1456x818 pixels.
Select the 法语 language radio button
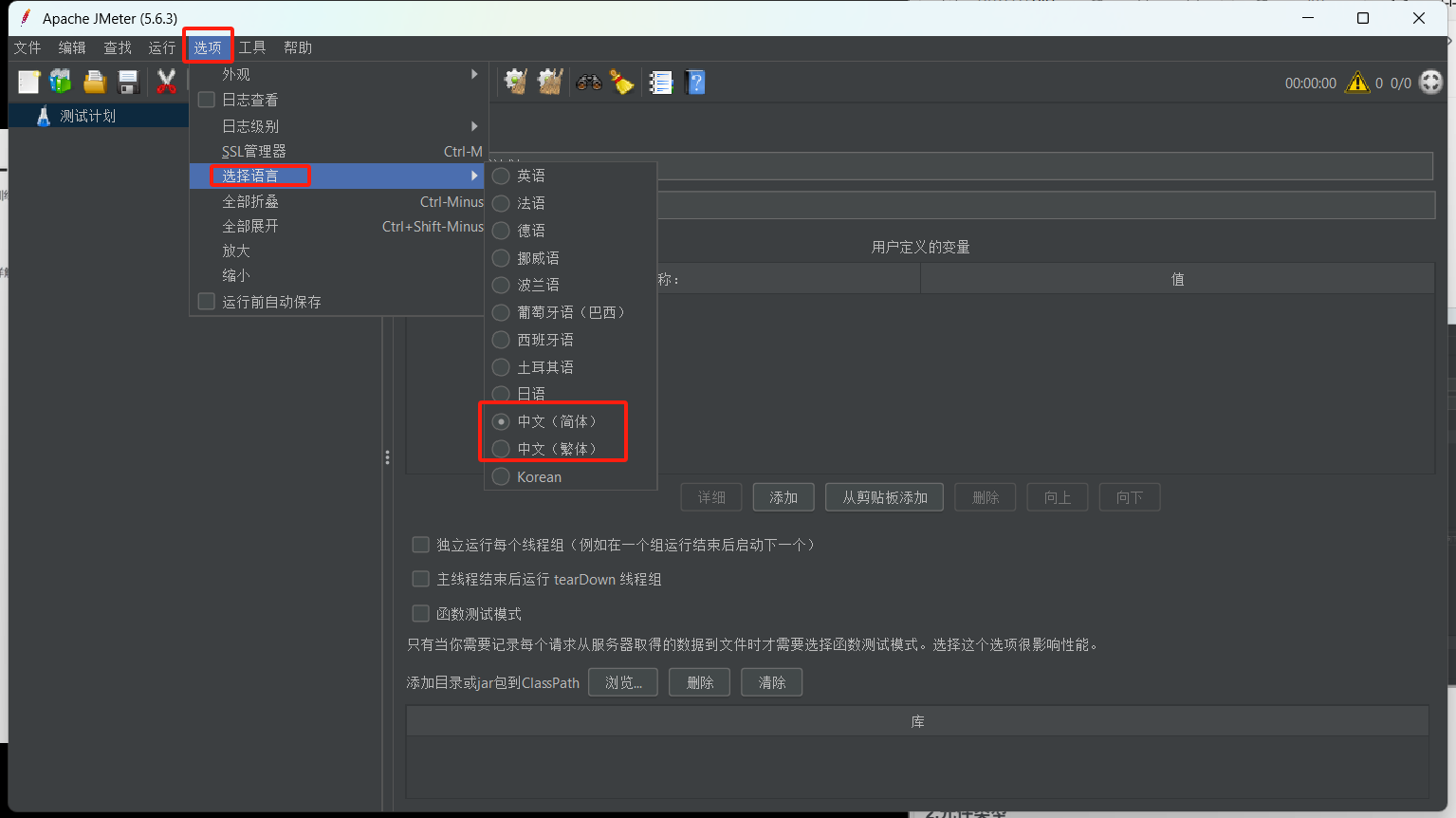[x=501, y=203]
